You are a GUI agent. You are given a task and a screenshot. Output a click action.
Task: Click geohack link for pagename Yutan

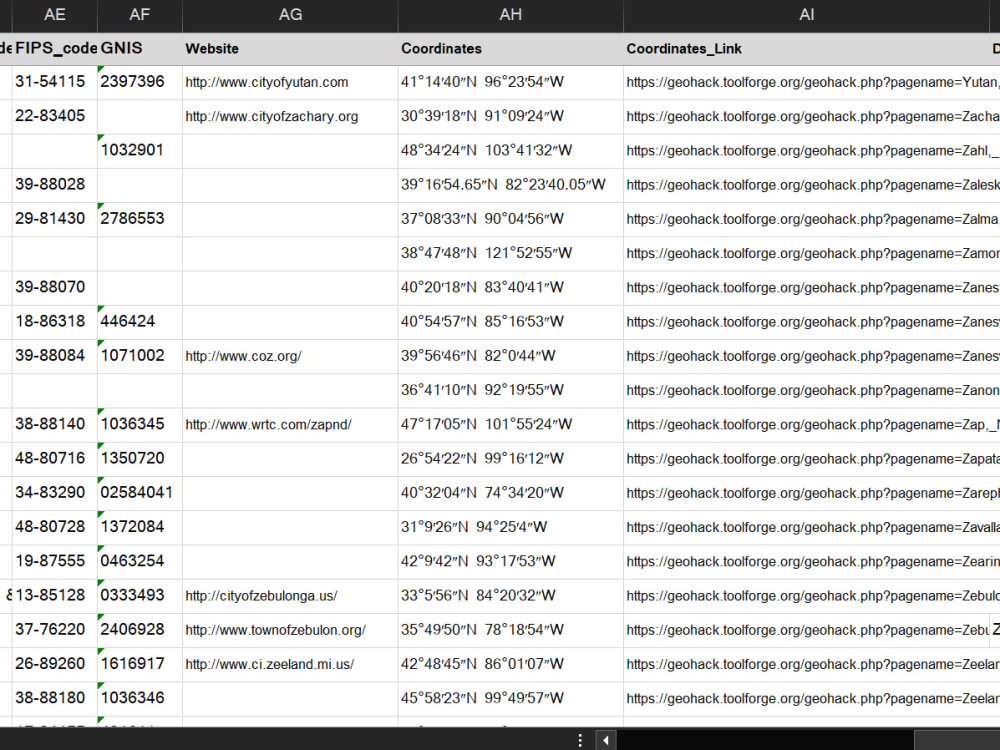[x=812, y=82]
